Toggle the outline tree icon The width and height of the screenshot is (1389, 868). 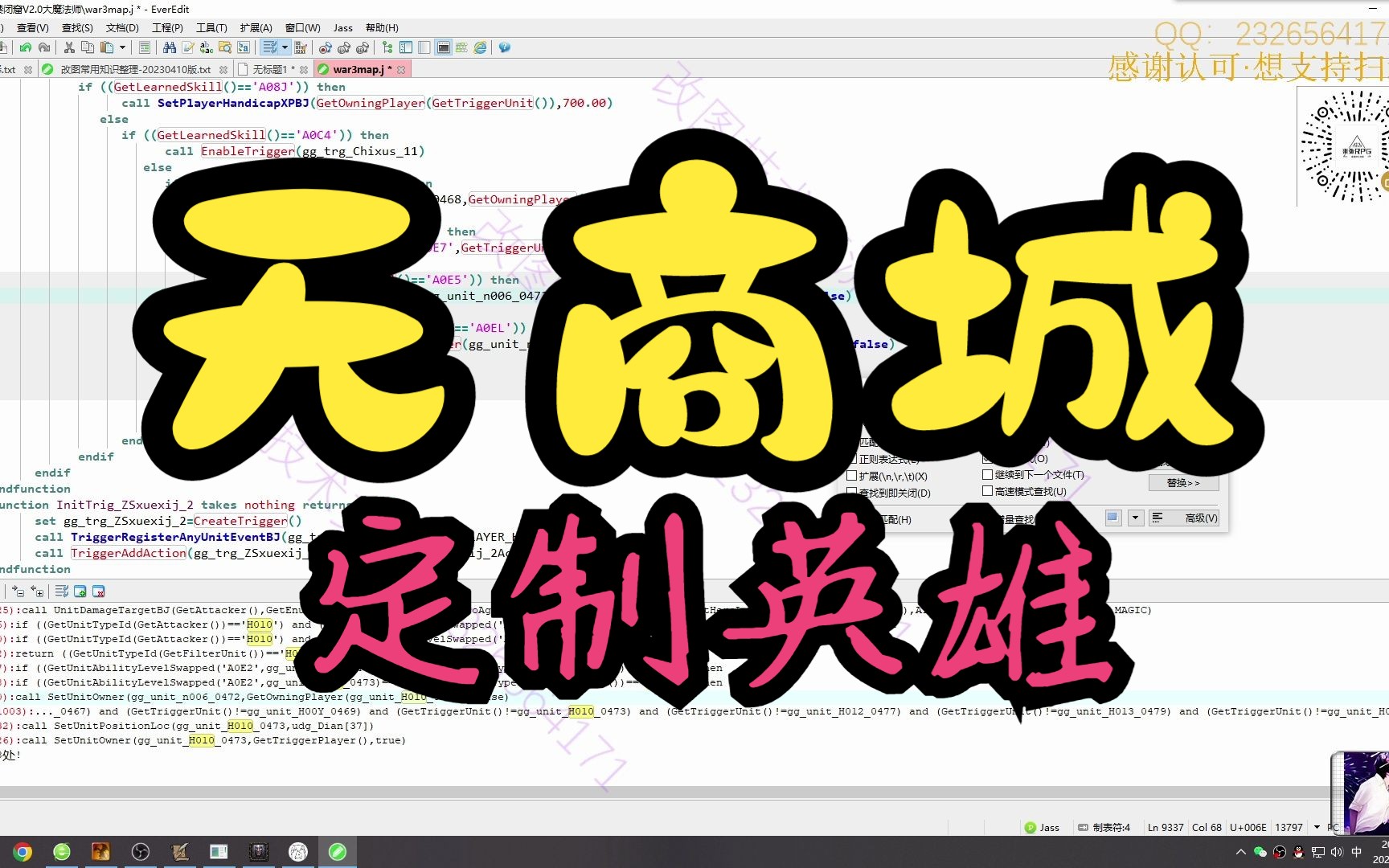click(x=387, y=48)
